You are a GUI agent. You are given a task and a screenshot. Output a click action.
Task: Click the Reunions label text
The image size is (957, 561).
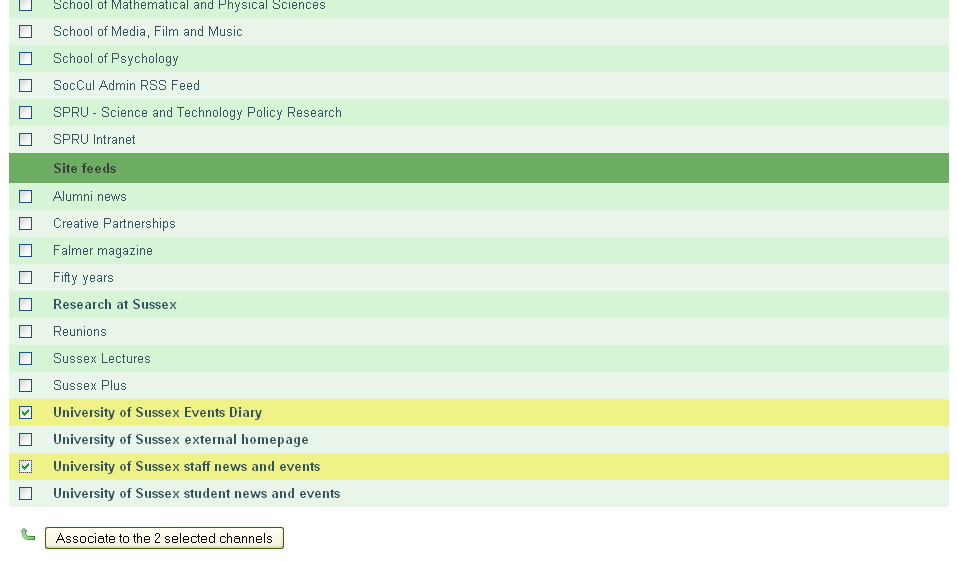coord(80,331)
